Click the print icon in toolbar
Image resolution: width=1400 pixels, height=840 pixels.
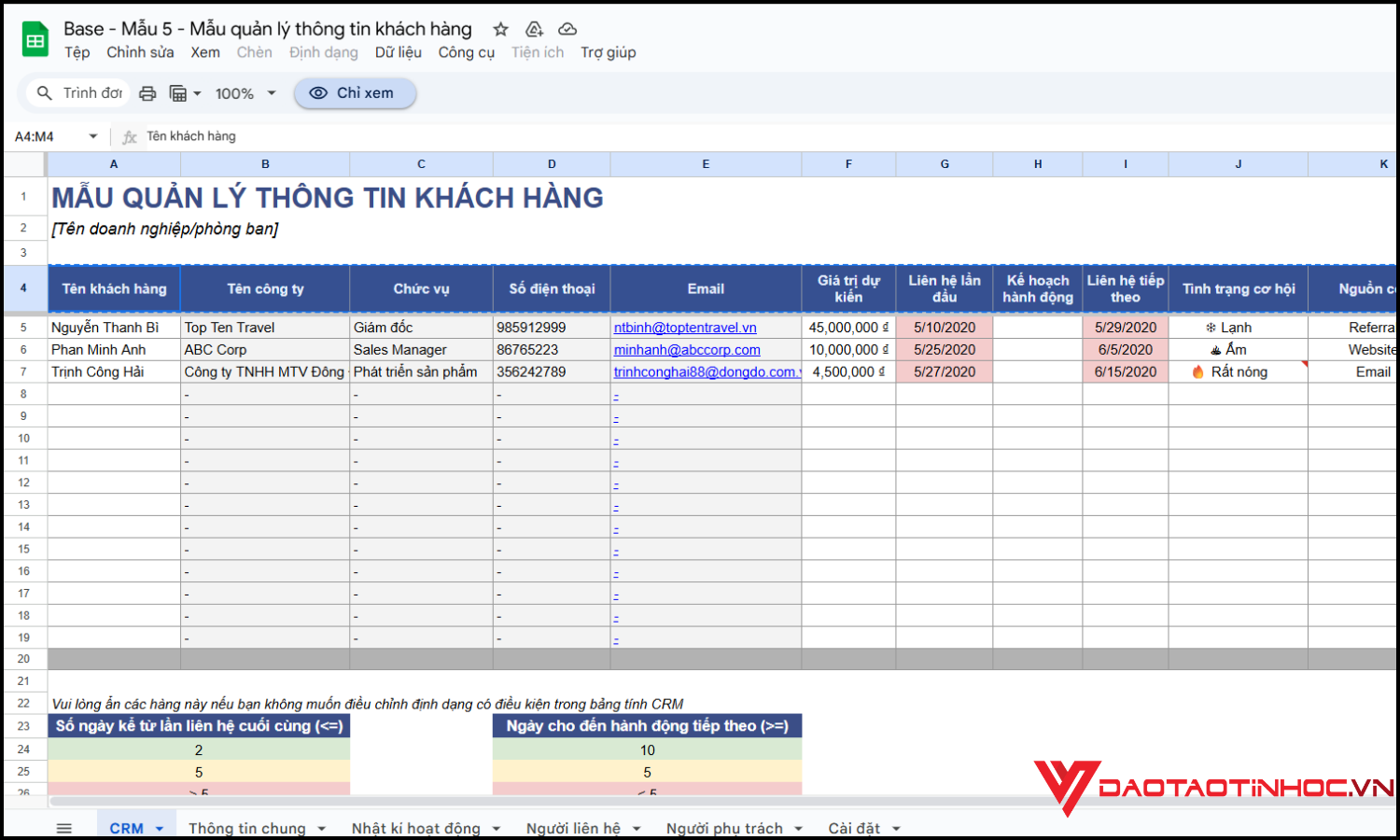click(147, 93)
